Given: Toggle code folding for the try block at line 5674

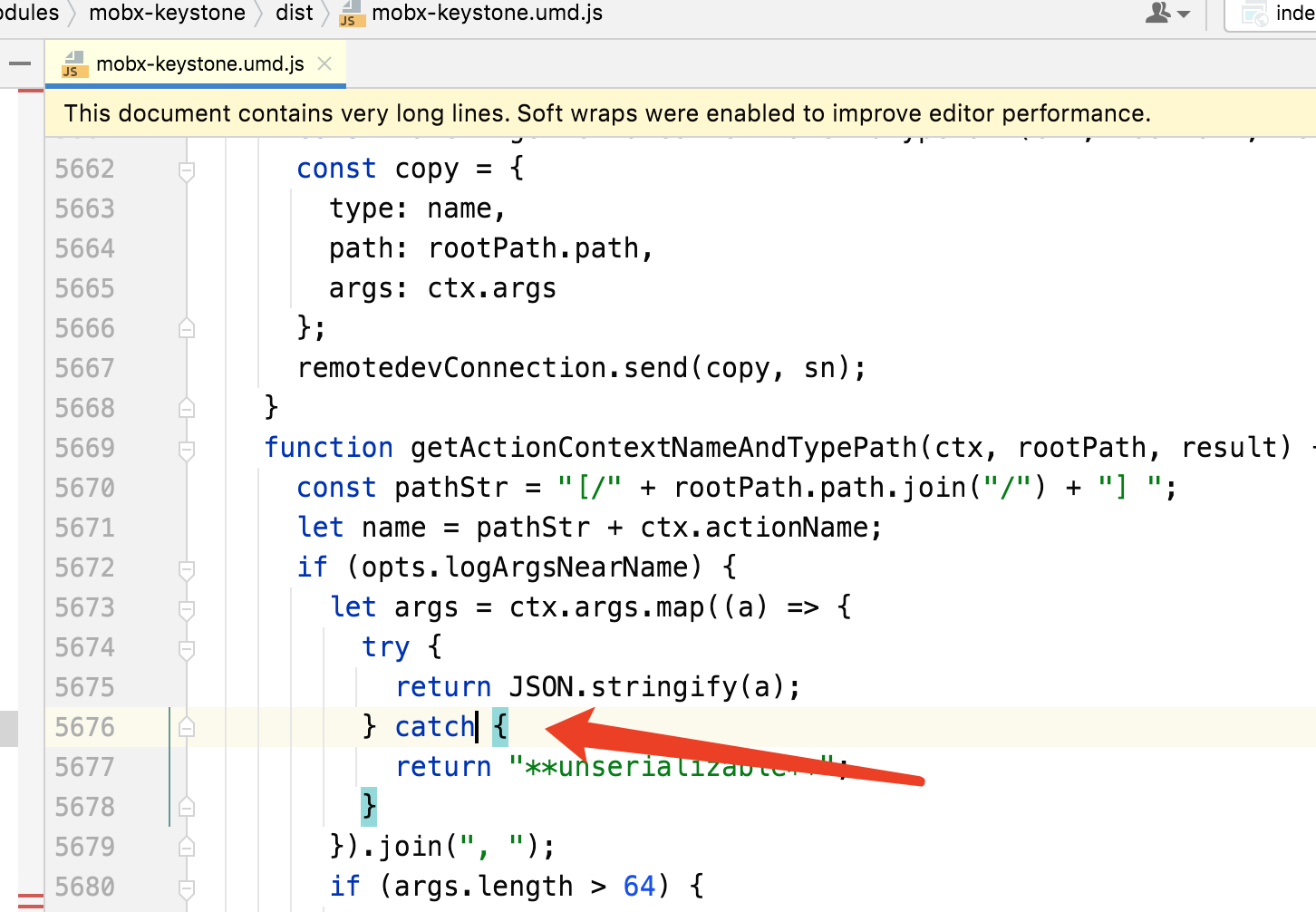Looking at the screenshot, I should (186, 647).
